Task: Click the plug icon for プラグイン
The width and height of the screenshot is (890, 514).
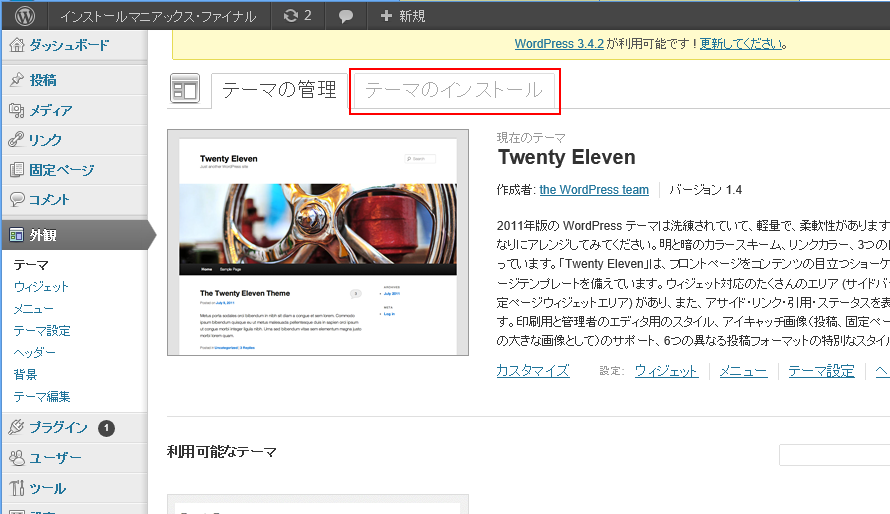Action: tap(17, 427)
